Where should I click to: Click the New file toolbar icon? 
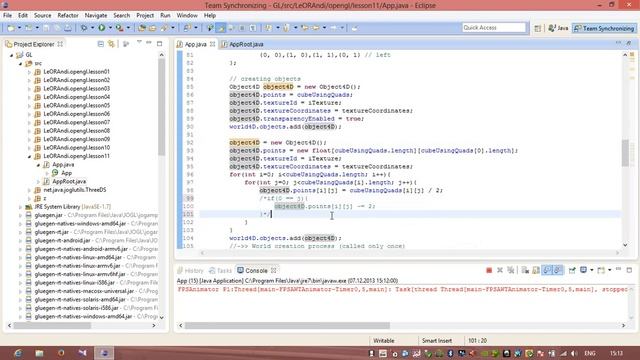(x=11, y=28)
